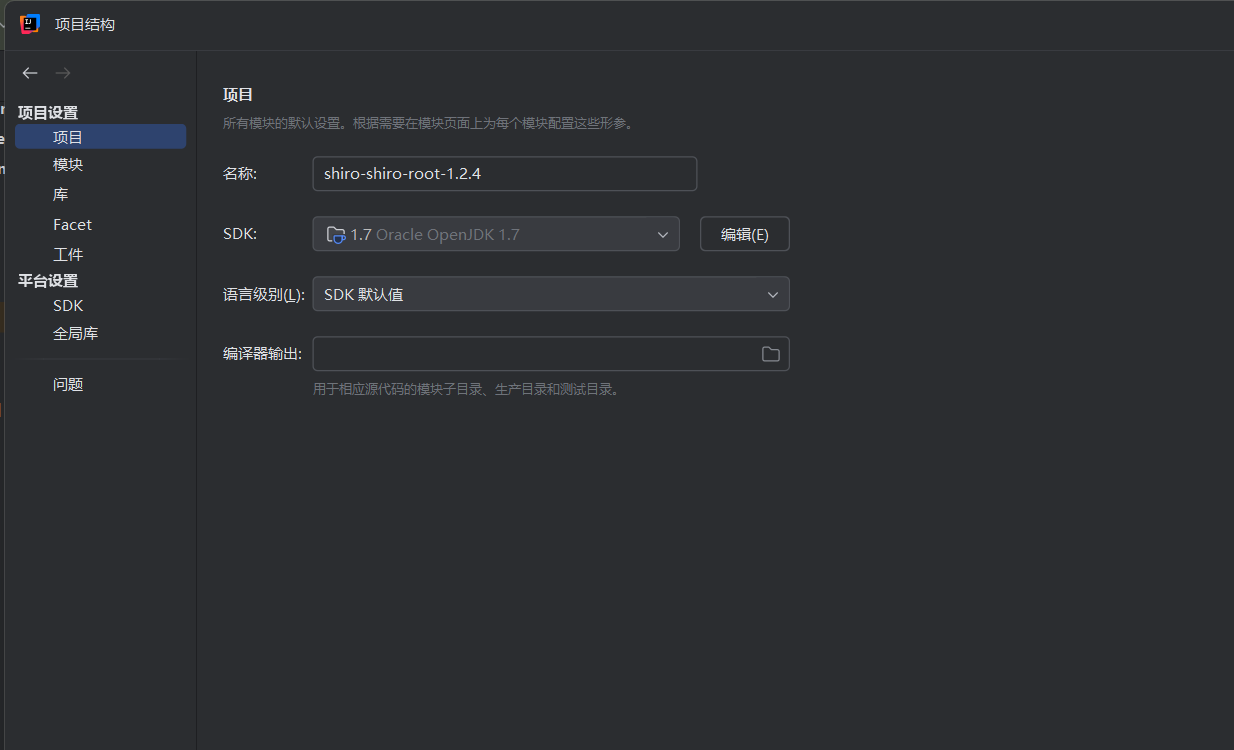Click the JDK folder icon in SDK box

336,235
